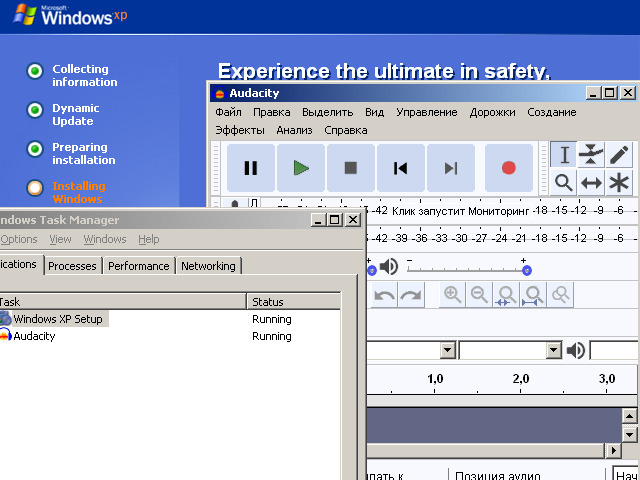Zoom out with the minus magnifier
The image size is (640, 480).
point(479,295)
